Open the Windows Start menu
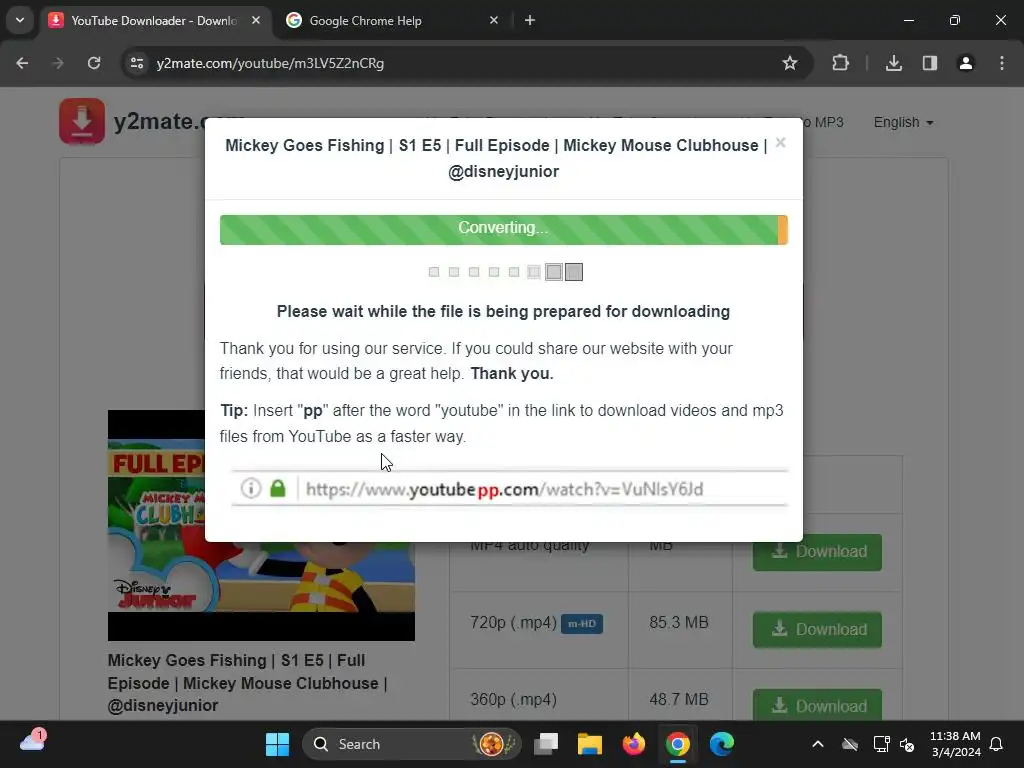The height and width of the screenshot is (768, 1024). coord(278,744)
